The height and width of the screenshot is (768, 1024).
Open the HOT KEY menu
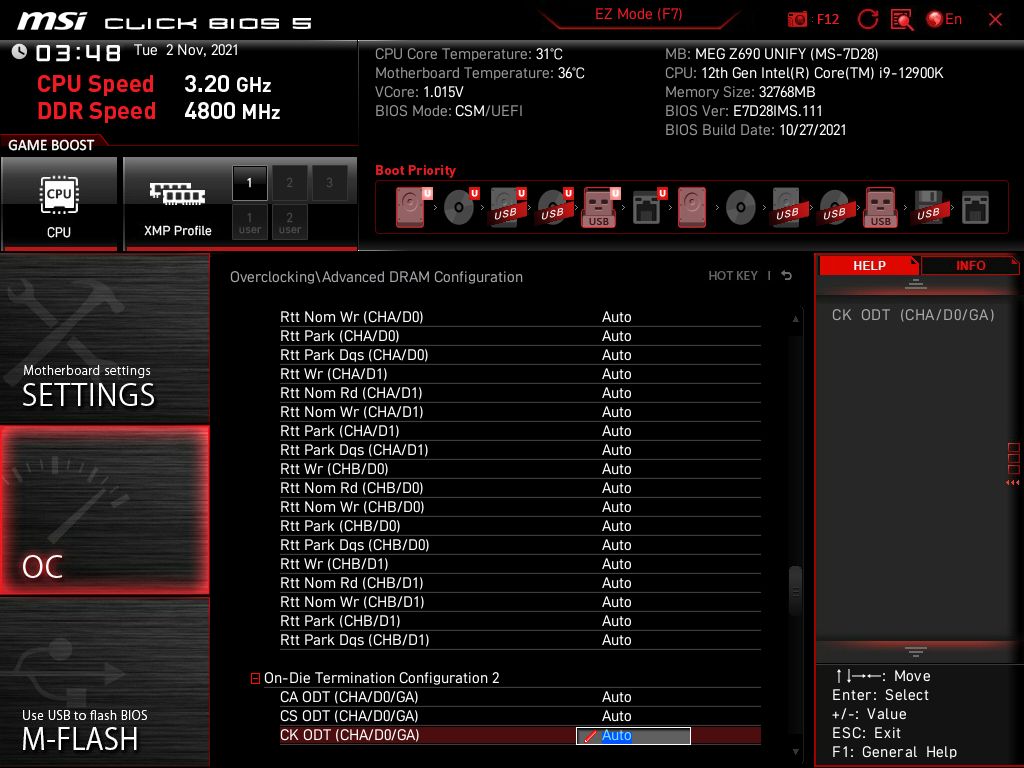(x=733, y=276)
